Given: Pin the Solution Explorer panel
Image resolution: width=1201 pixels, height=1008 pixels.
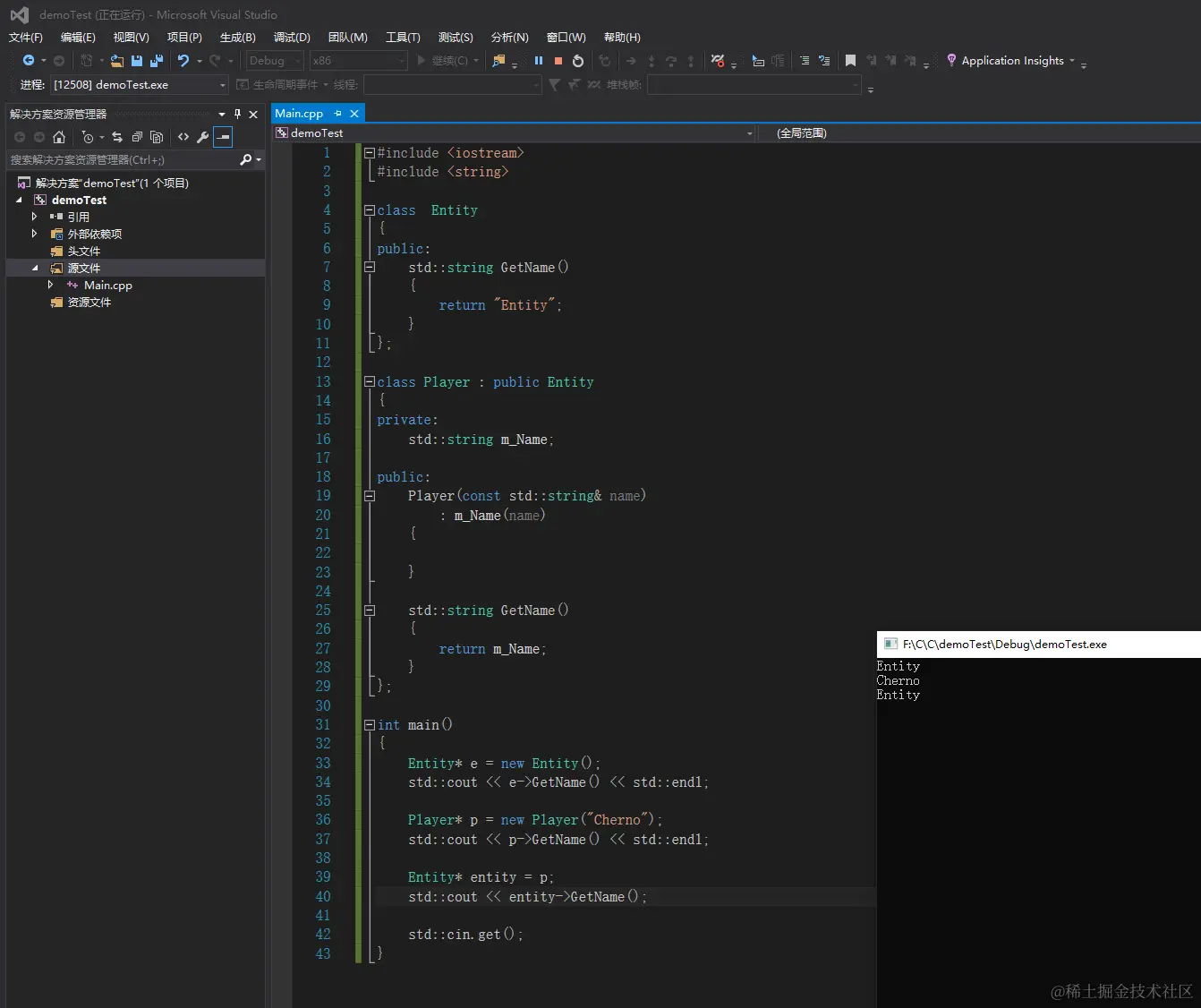Looking at the screenshot, I should click(237, 114).
